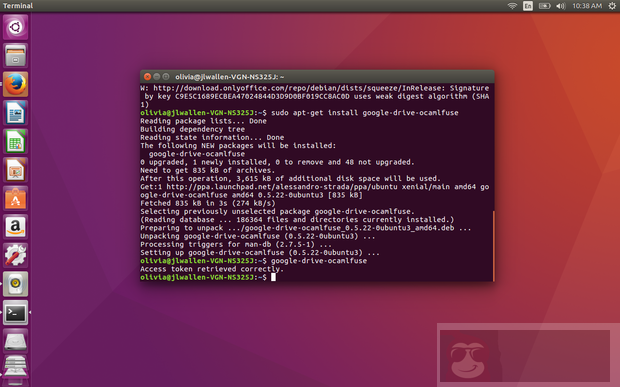Image resolution: width=620 pixels, height=387 pixels.
Task: Open Ubuntu Software center icon
Action: pyautogui.click(x=15, y=198)
